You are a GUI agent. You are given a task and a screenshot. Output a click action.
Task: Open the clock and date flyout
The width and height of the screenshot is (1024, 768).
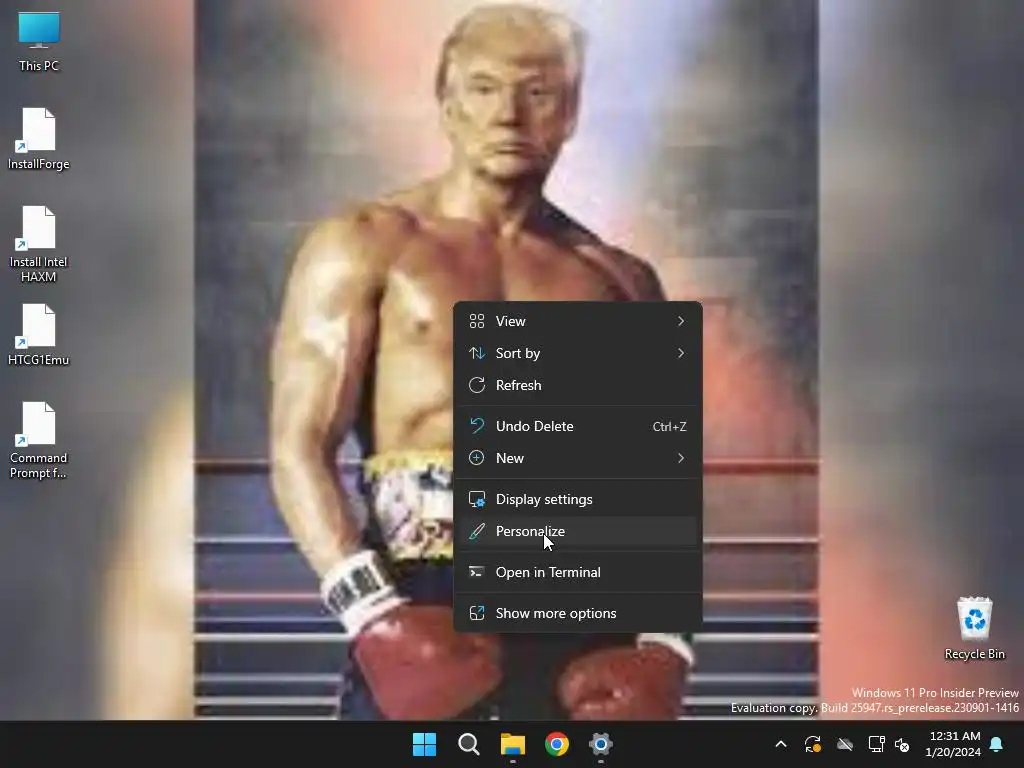(953, 744)
